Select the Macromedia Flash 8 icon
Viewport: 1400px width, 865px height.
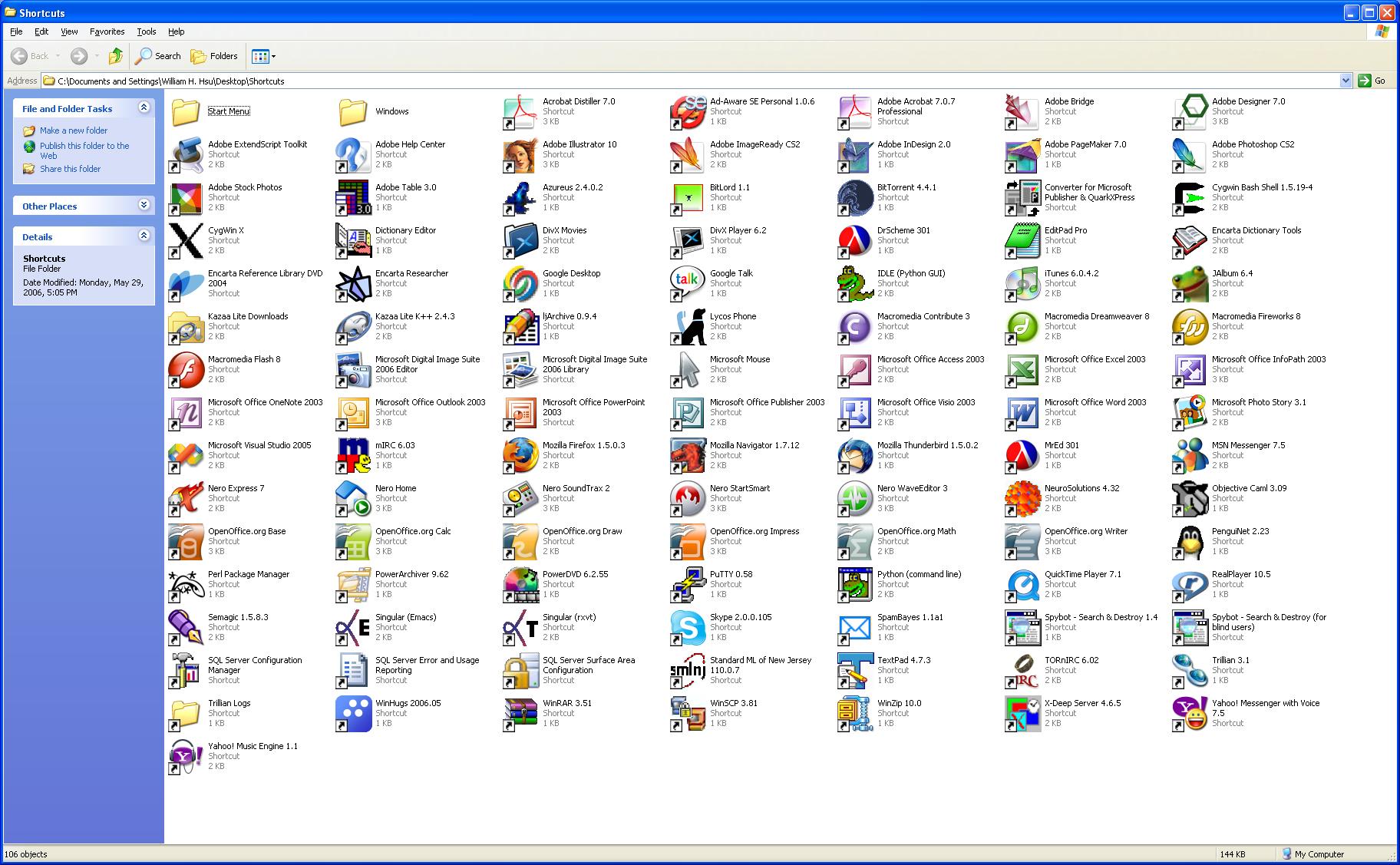coord(186,369)
